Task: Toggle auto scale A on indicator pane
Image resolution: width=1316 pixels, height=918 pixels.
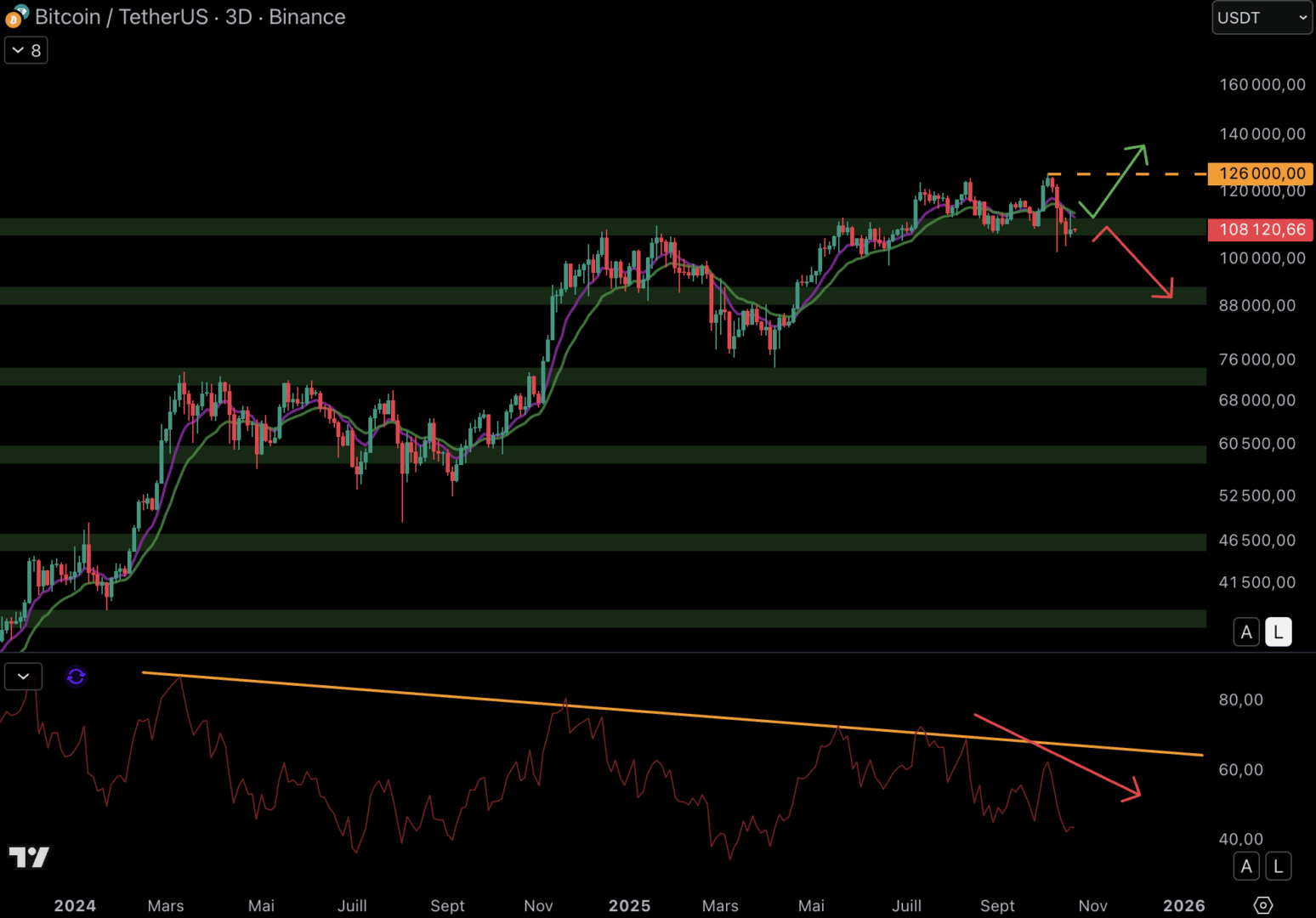Action: (x=1245, y=866)
